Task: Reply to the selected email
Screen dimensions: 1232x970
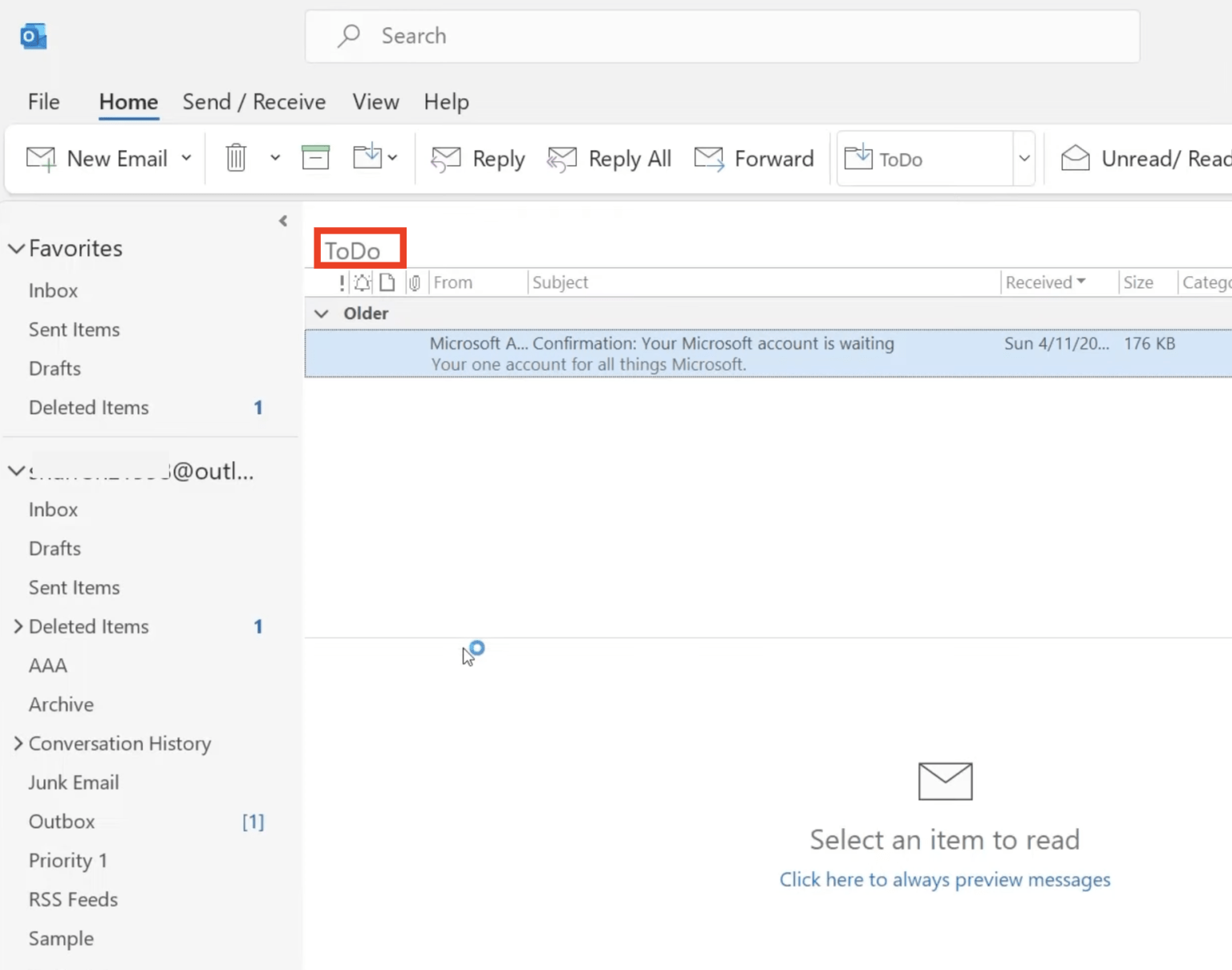Action: [x=476, y=158]
